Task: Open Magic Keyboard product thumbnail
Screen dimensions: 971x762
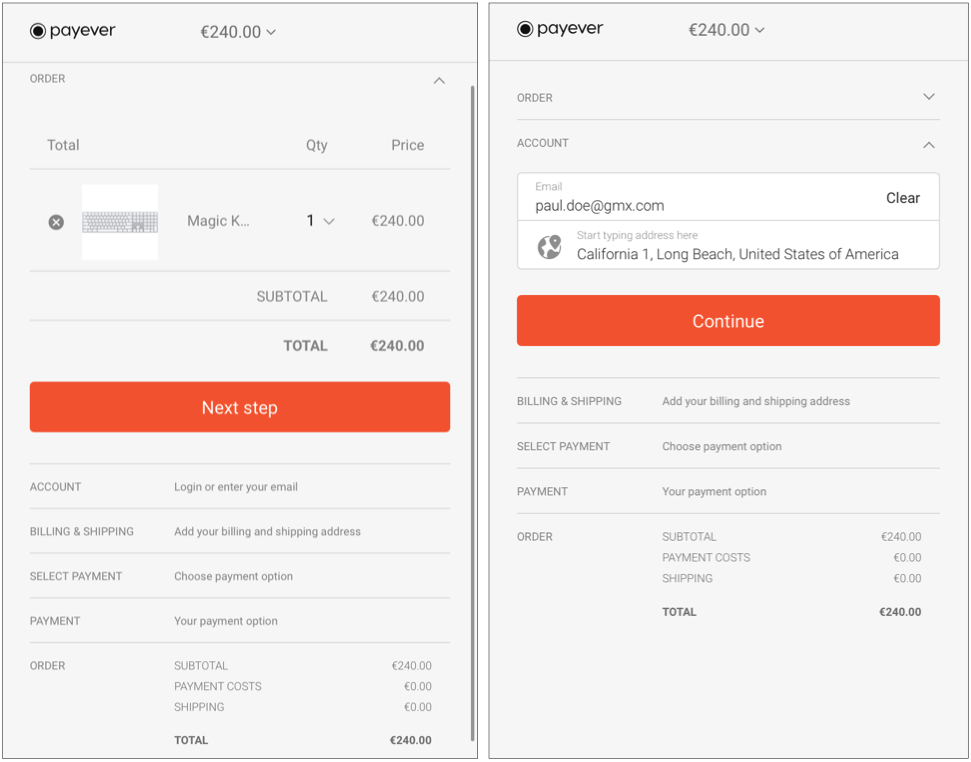Action: tap(120, 222)
